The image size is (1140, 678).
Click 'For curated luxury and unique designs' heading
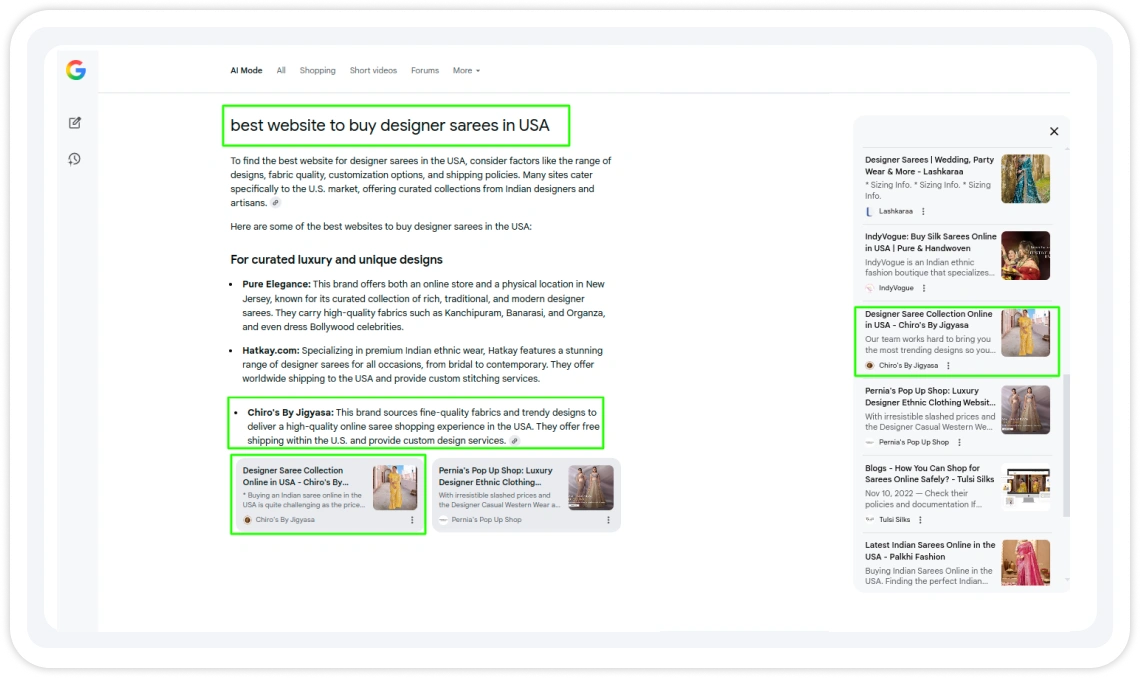337,259
